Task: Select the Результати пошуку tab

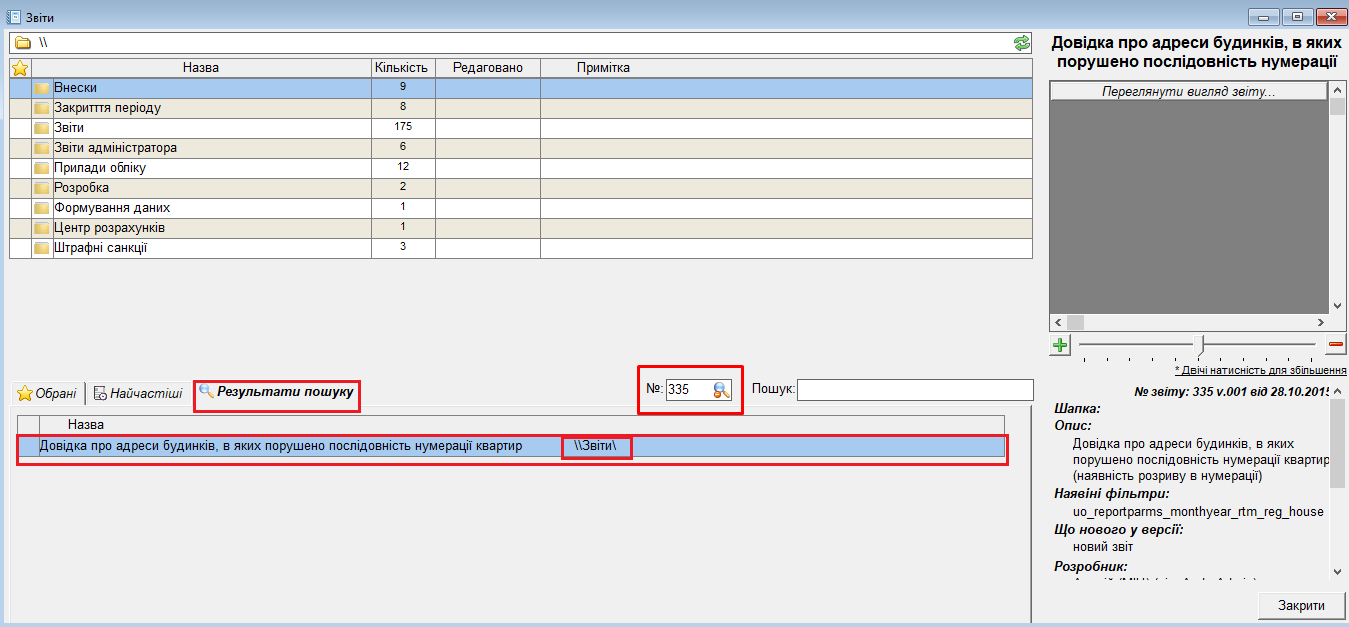Action: [x=277, y=393]
